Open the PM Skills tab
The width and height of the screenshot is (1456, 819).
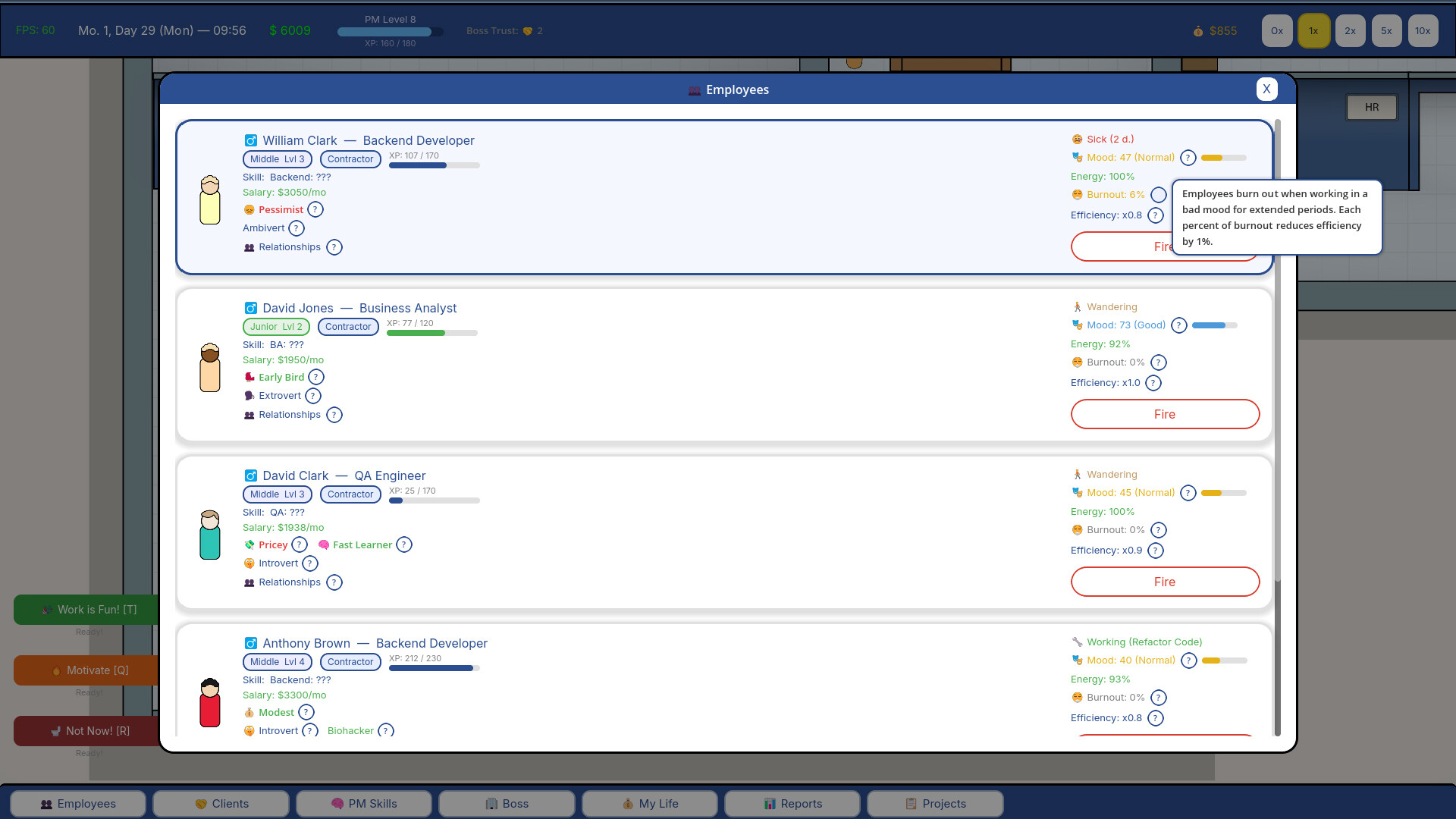[364, 804]
